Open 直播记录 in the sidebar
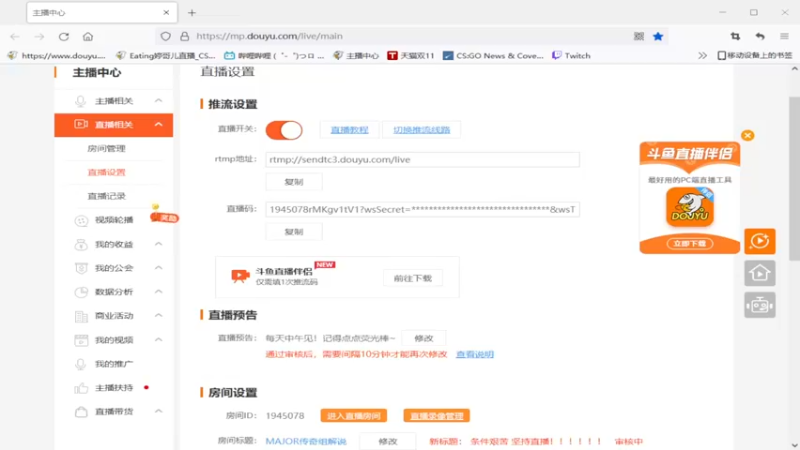The image size is (800, 450). coord(107,196)
